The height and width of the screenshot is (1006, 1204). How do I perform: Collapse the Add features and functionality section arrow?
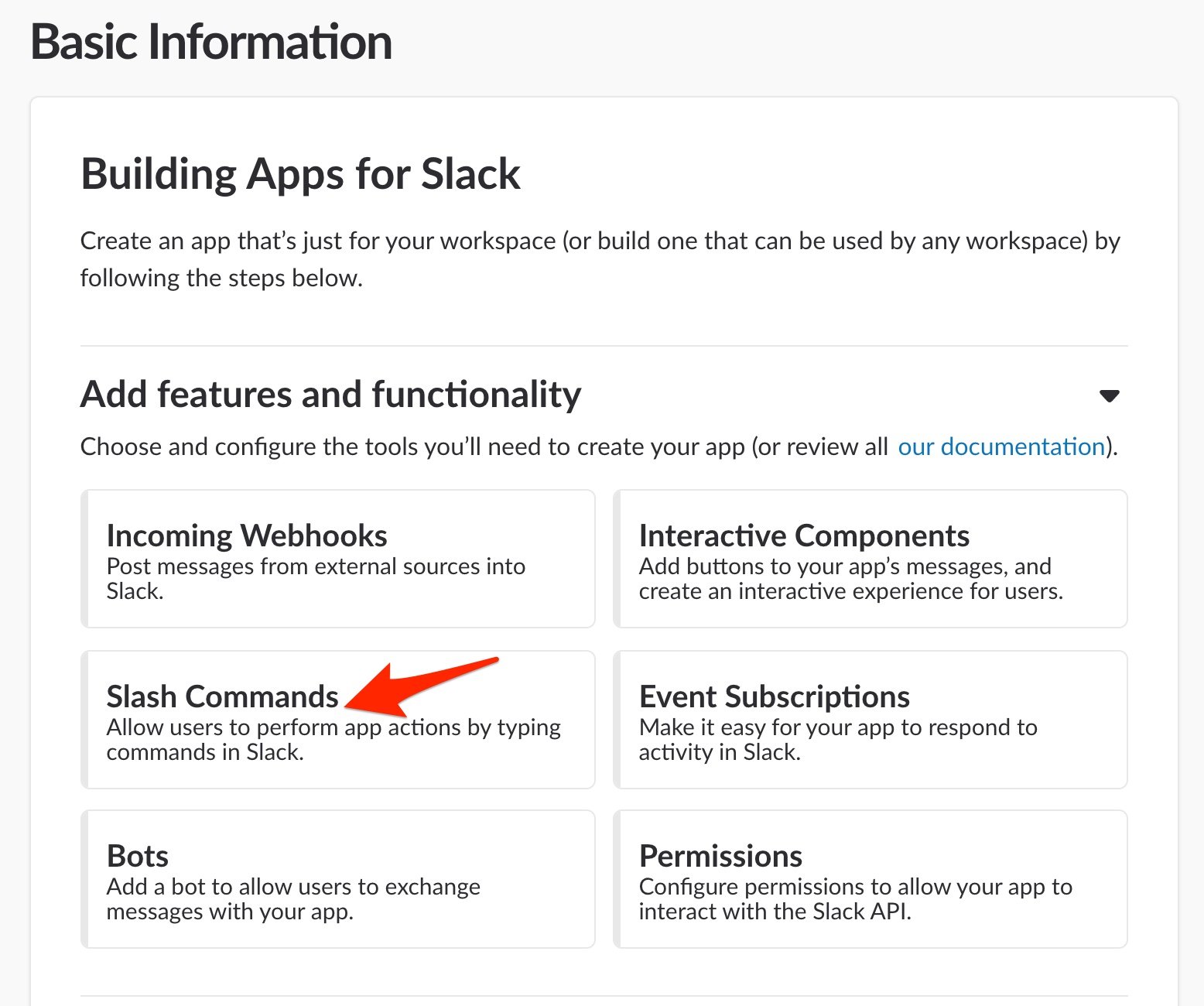click(x=1109, y=396)
